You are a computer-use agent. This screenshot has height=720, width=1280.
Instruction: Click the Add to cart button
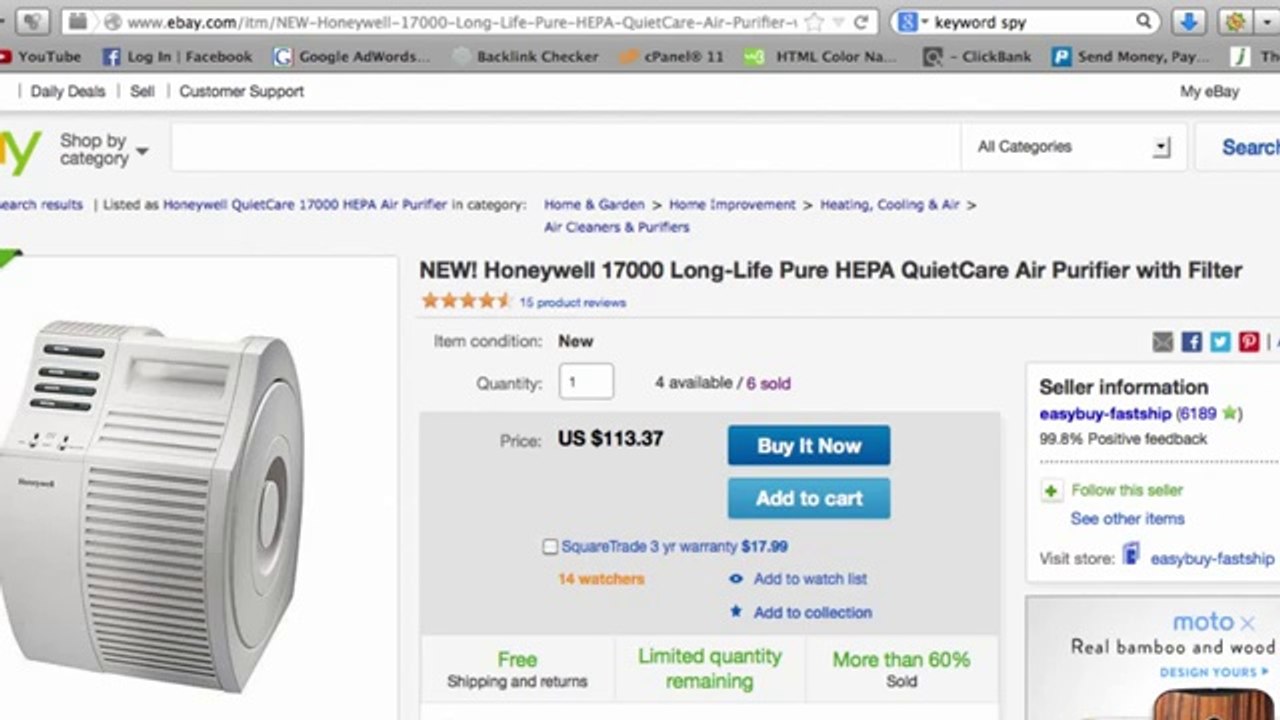[x=808, y=498]
